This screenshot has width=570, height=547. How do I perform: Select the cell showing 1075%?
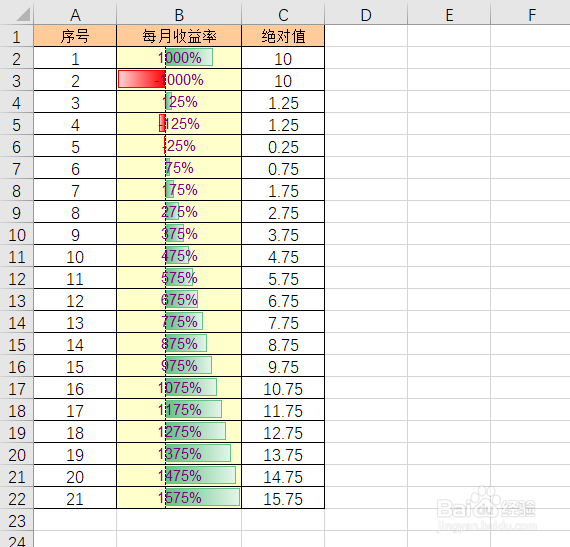pyautogui.click(x=179, y=388)
